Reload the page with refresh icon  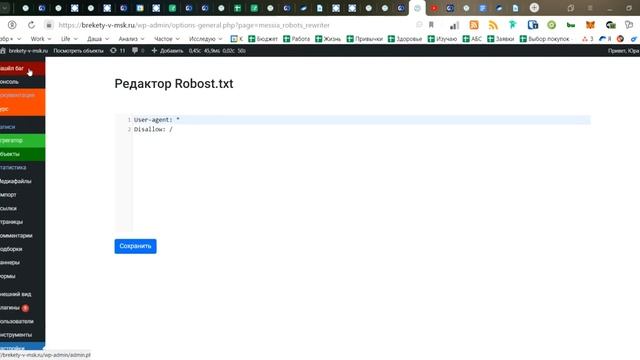31,25
